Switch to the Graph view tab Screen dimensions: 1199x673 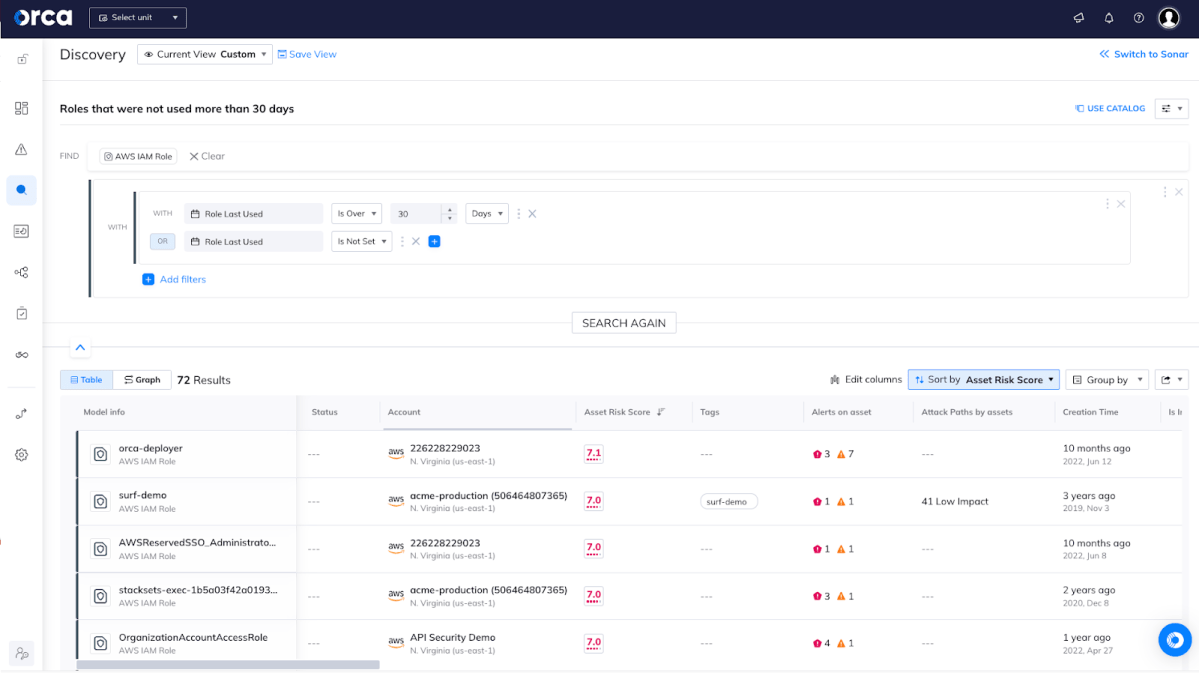tap(142, 380)
